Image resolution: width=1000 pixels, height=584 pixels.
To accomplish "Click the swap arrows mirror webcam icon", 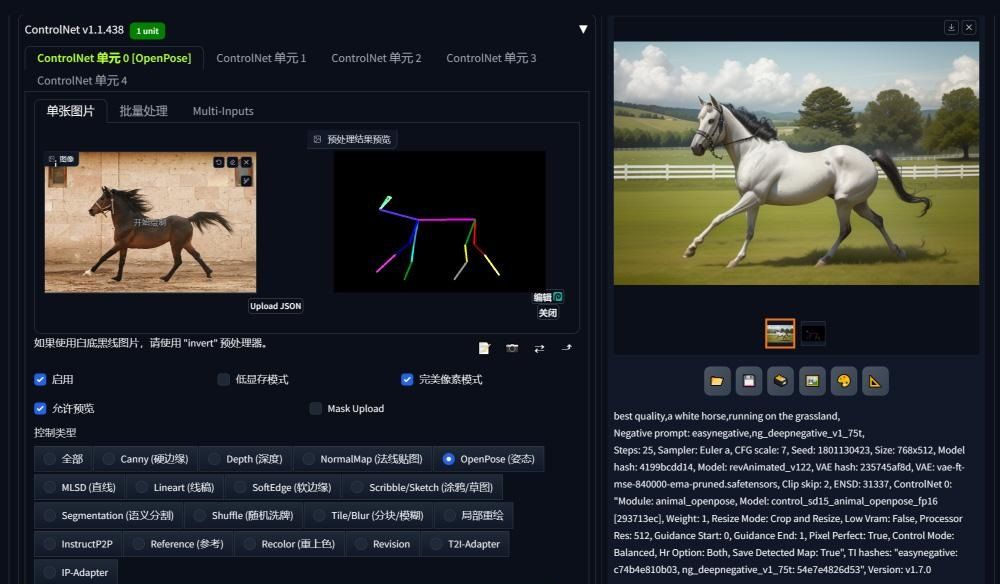I will point(539,348).
